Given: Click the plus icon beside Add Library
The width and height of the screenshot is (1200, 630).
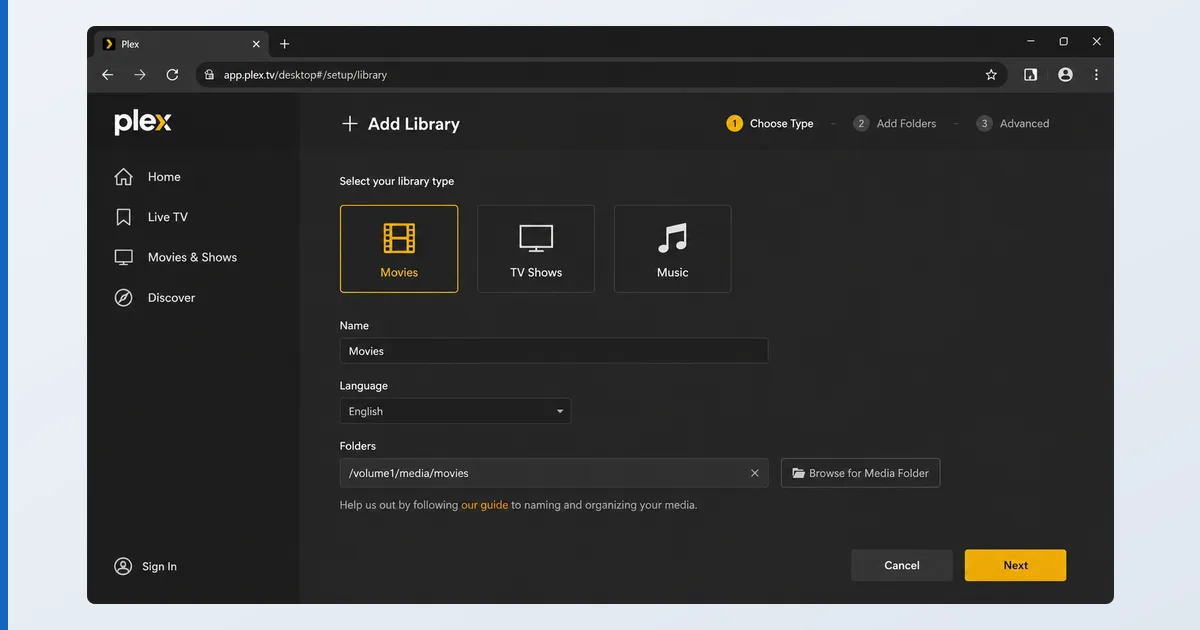Looking at the screenshot, I should (x=349, y=124).
